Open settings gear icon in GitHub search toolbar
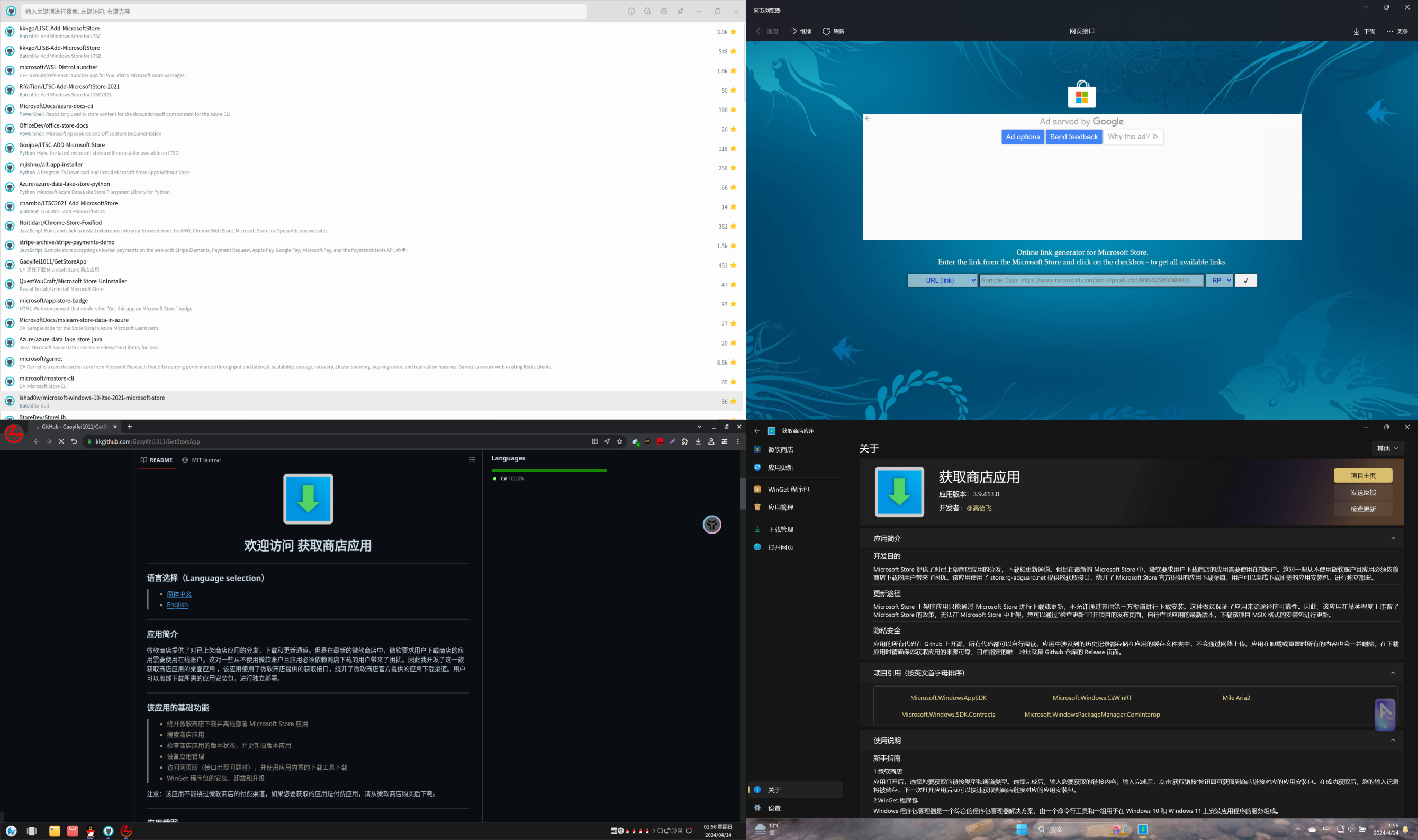Image resolution: width=1418 pixels, height=840 pixels. [x=663, y=11]
